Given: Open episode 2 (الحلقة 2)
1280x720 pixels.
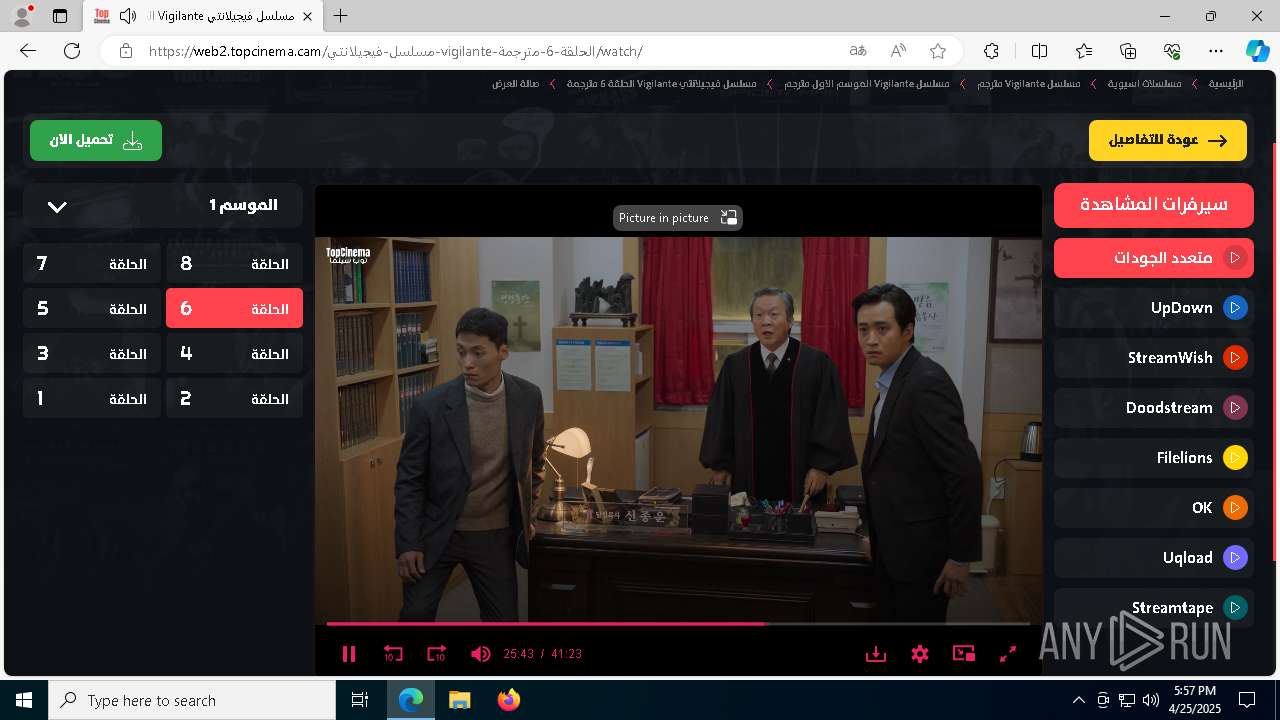Looking at the screenshot, I should point(234,399).
